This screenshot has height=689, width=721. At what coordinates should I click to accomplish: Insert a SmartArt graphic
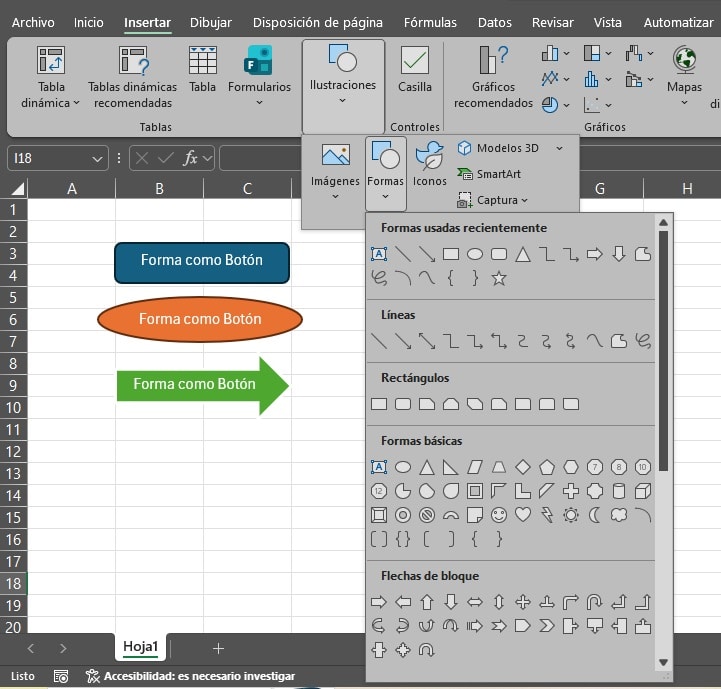489,174
